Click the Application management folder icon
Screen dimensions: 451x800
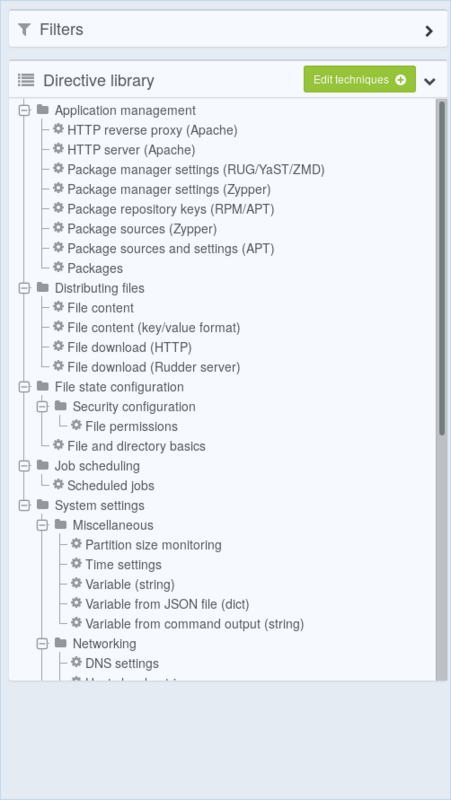coord(43,110)
